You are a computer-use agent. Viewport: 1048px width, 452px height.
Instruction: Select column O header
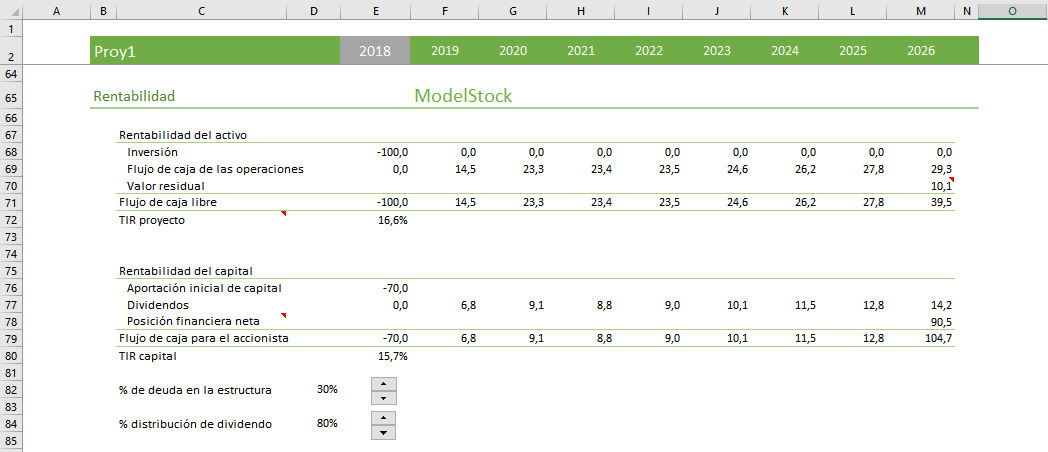coord(1012,11)
